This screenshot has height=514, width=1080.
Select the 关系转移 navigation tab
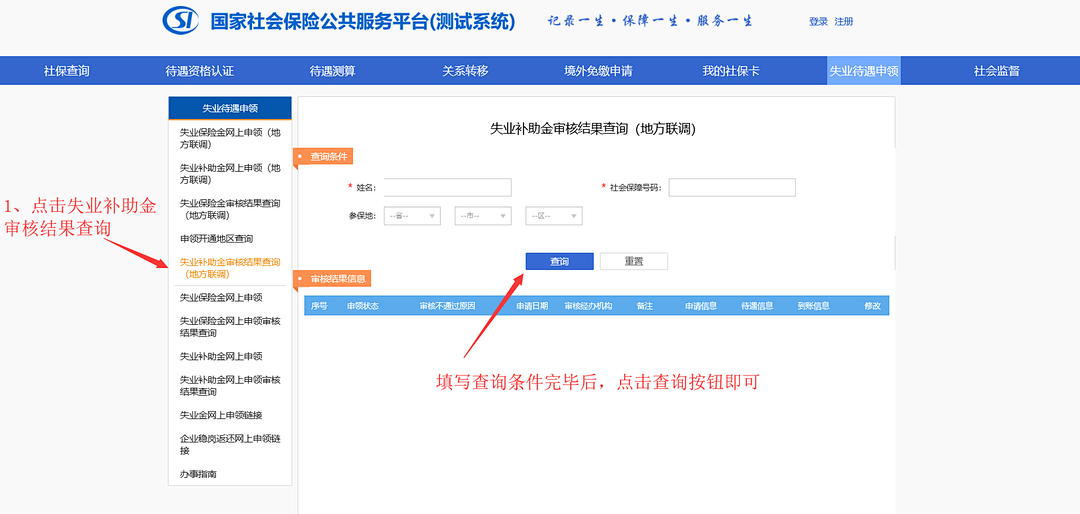(x=465, y=71)
